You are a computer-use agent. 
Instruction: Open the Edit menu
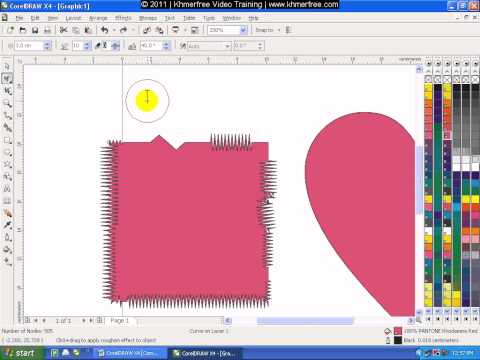point(35,18)
